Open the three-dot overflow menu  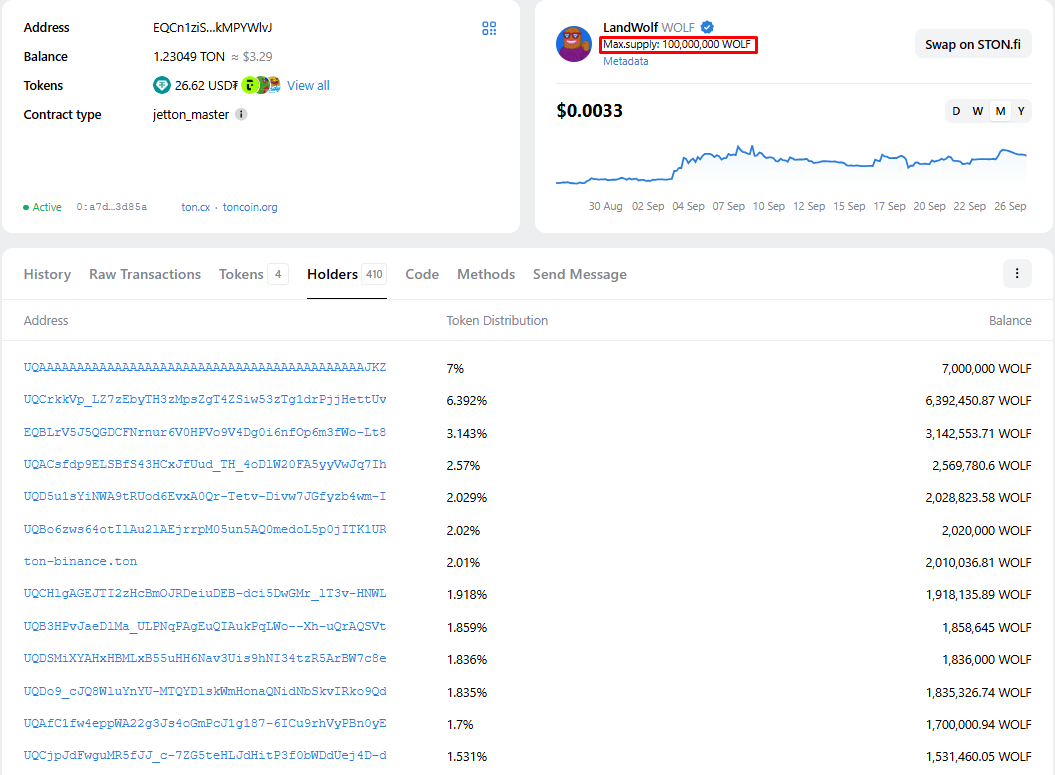[1017, 273]
